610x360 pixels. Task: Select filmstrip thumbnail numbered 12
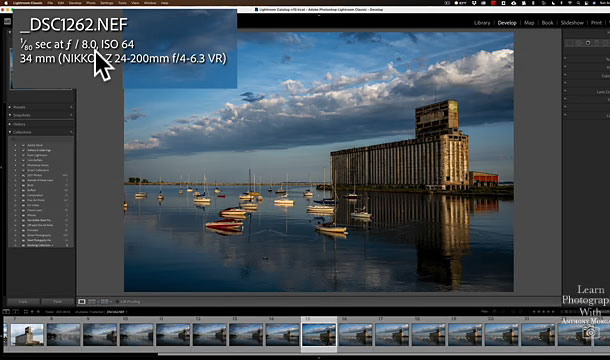pos(209,335)
